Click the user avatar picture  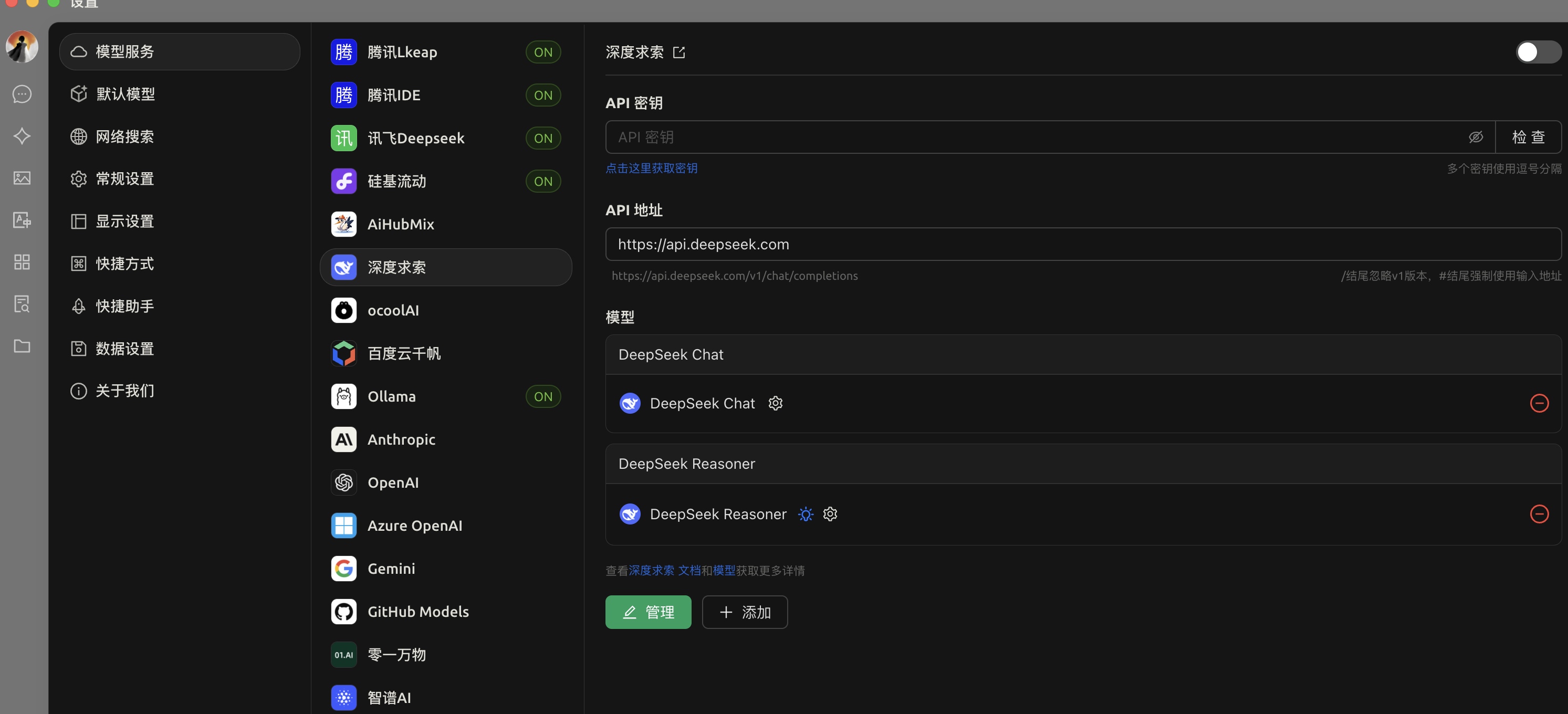point(22,47)
